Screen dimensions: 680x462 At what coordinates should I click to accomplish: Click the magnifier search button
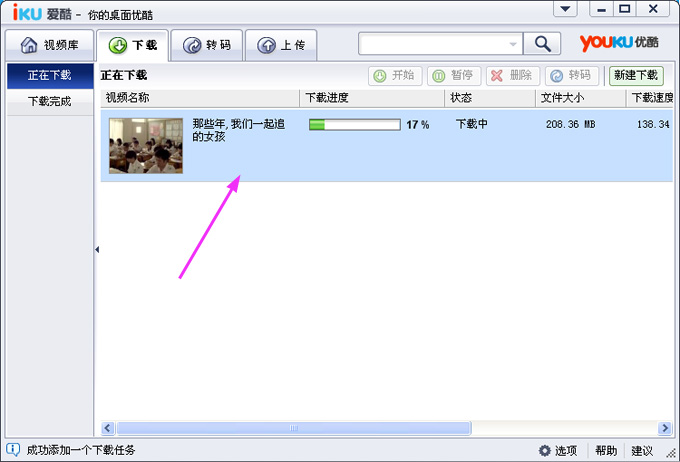(x=542, y=44)
